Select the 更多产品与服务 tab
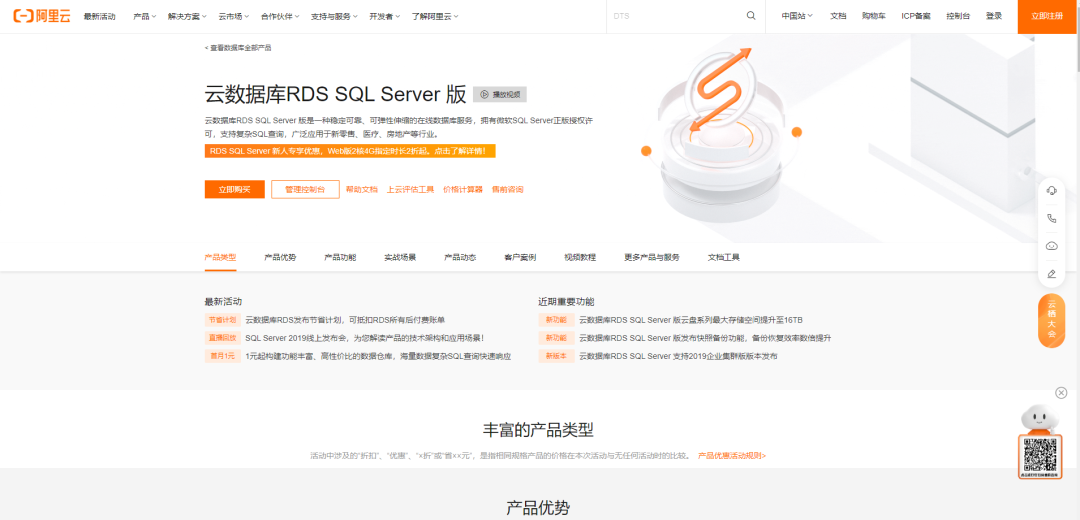 652,258
